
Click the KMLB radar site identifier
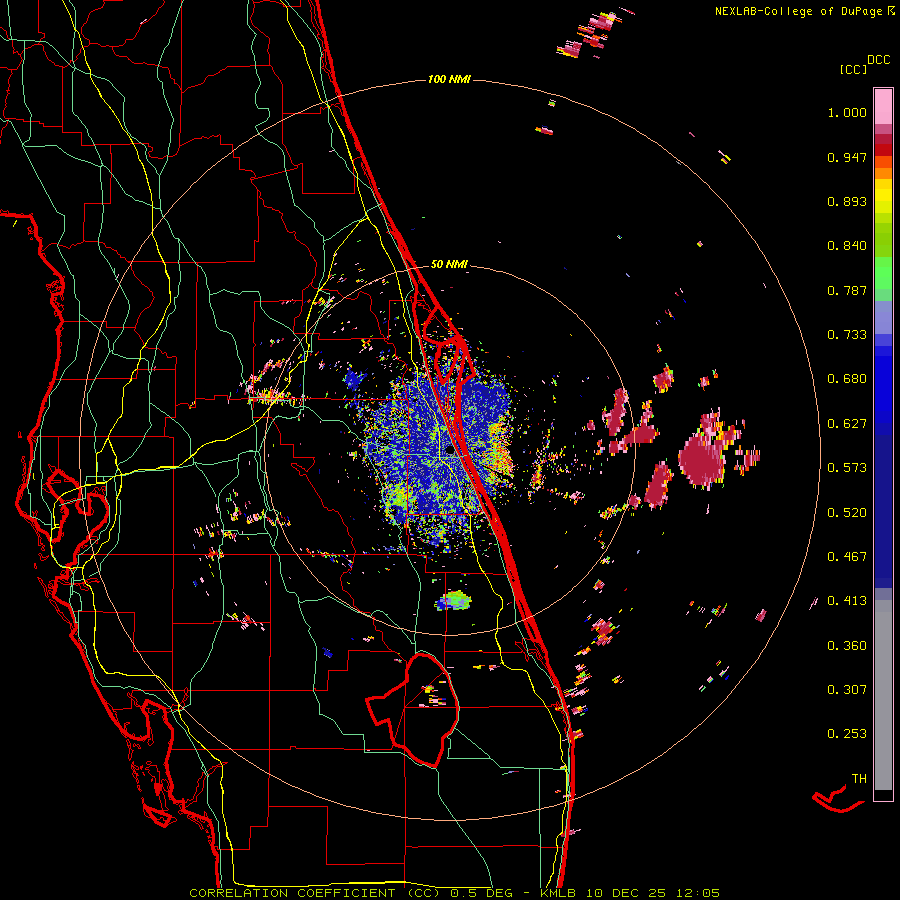point(558,893)
